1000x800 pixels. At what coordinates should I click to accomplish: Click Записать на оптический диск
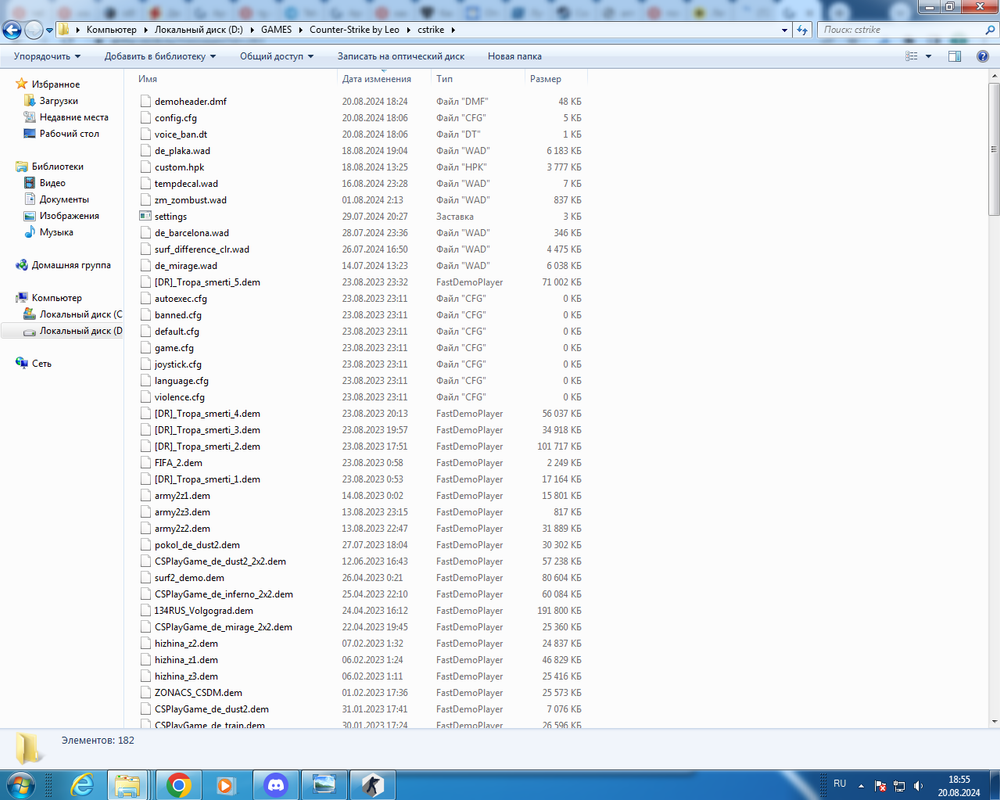pos(401,56)
